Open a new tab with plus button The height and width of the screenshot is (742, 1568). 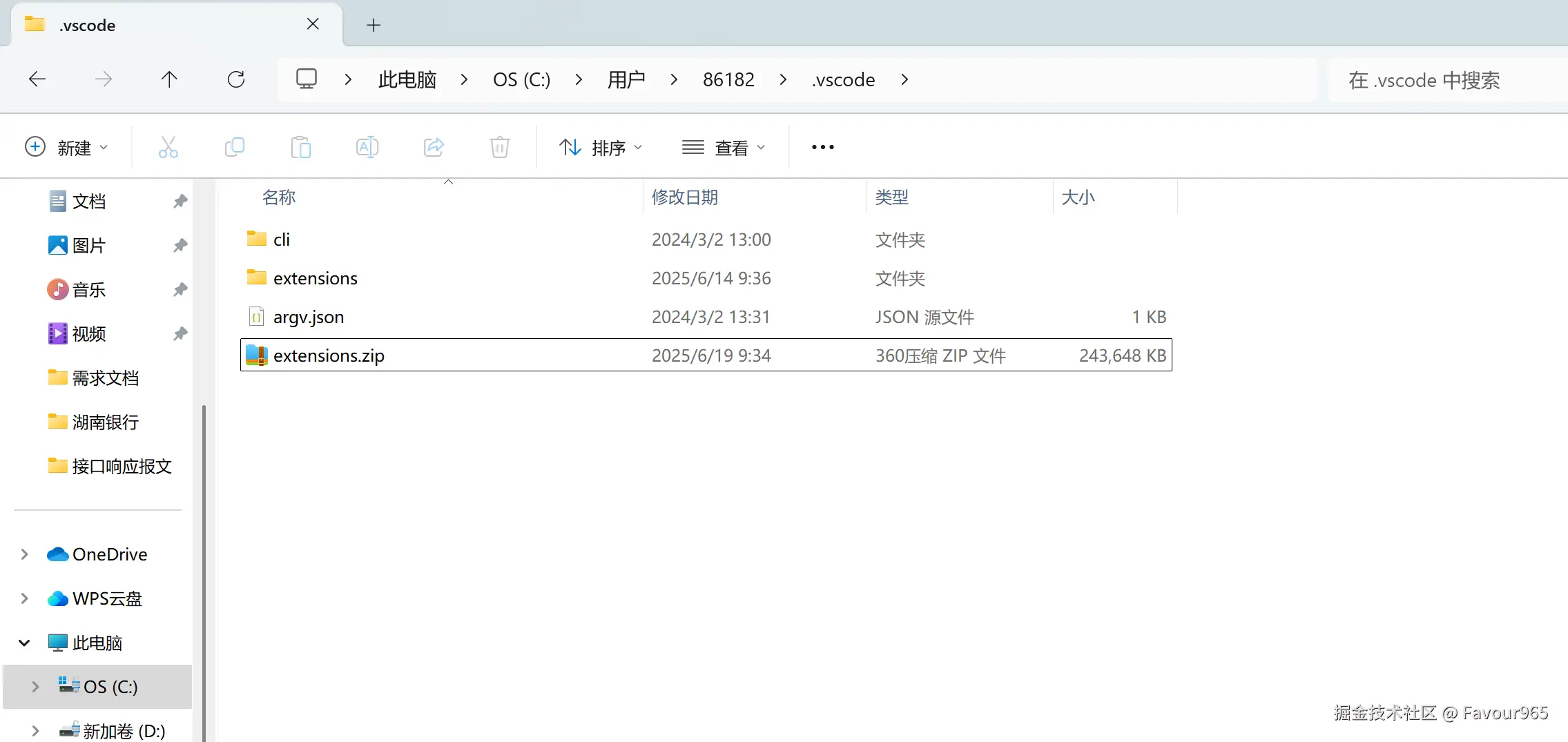click(x=374, y=26)
